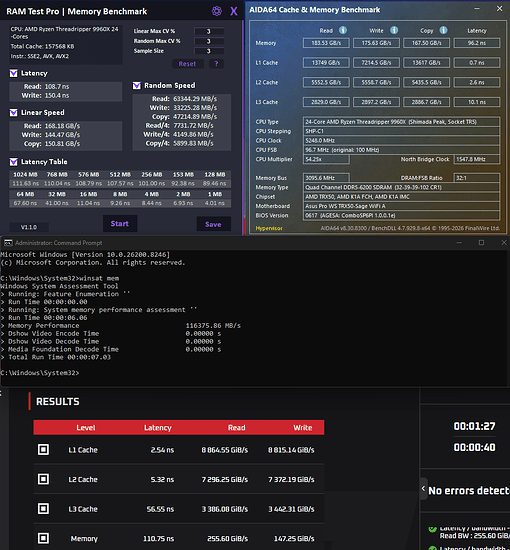Image resolution: width=510 pixels, height=550 pixels.
Task: Click the L1 Cache row square icon
Action: pos(43,449)
